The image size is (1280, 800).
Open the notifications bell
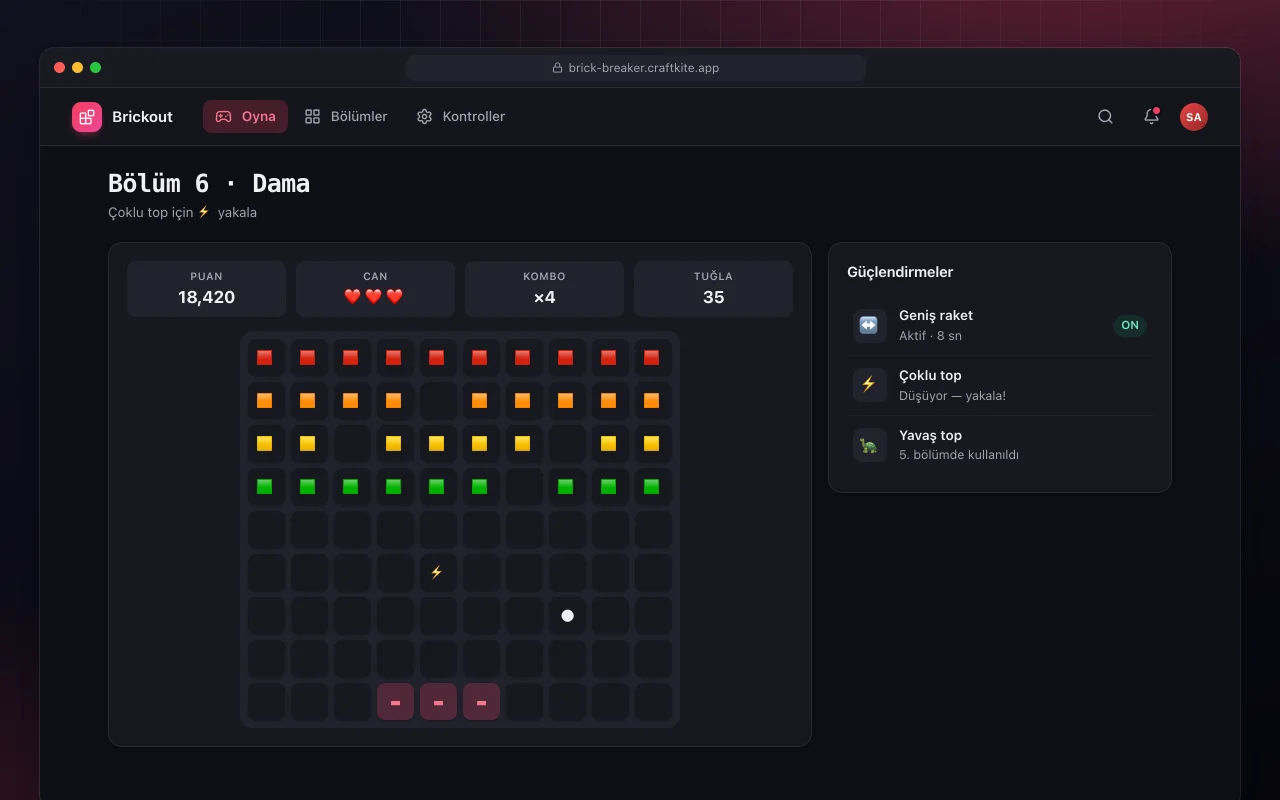(1151, 117)
